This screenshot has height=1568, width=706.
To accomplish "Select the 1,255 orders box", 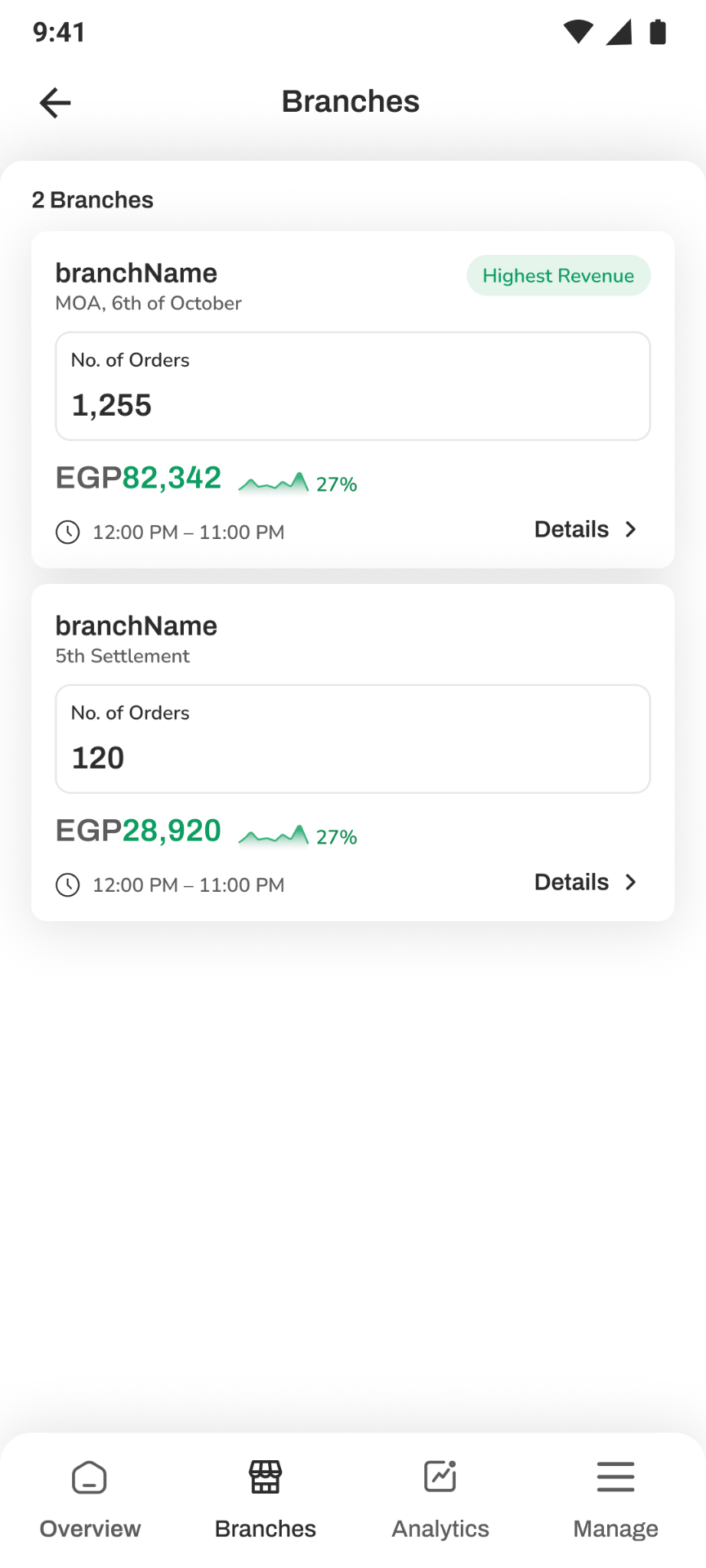I will (x=353, y=386).
